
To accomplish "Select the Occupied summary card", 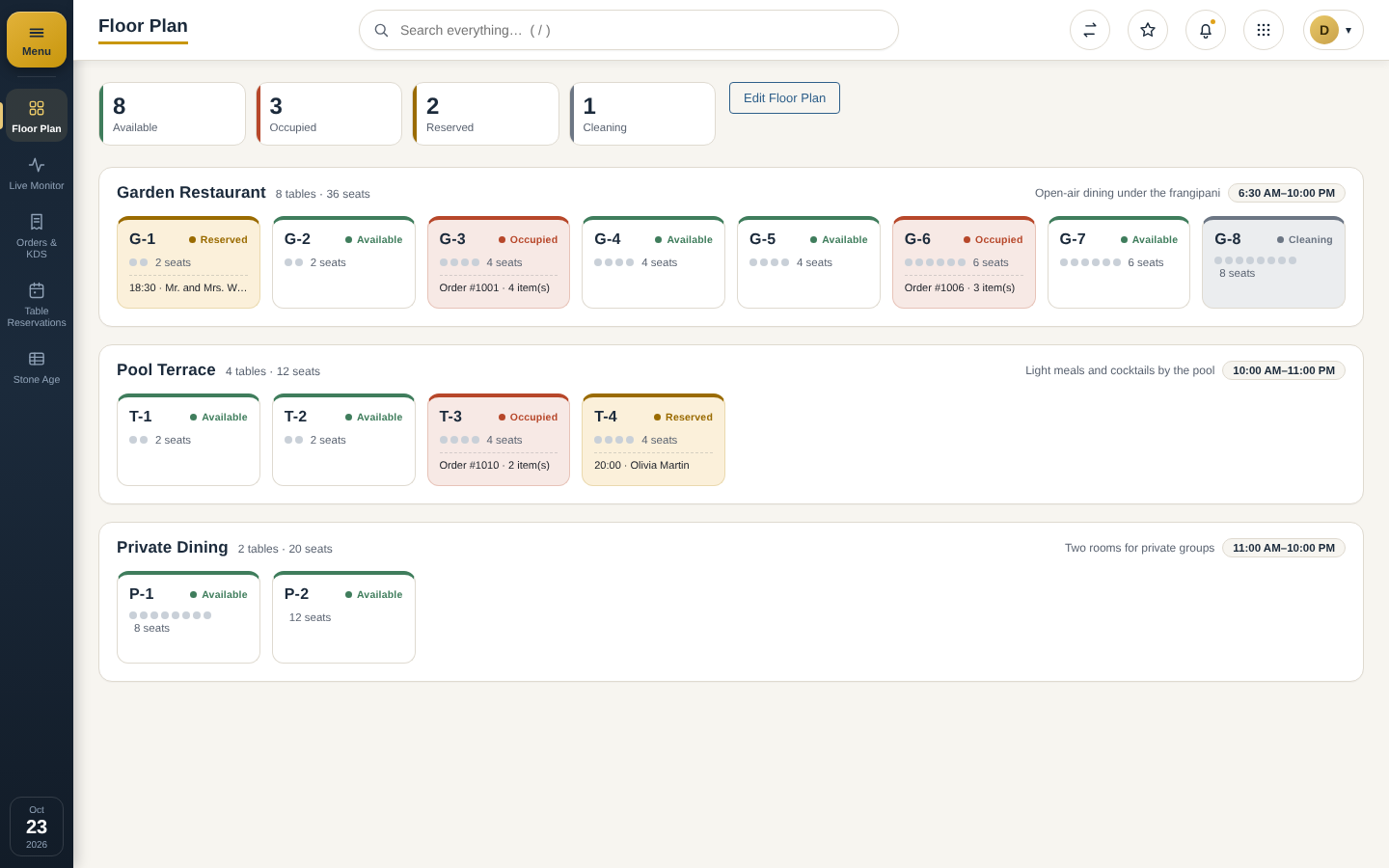I will point(329,114).
